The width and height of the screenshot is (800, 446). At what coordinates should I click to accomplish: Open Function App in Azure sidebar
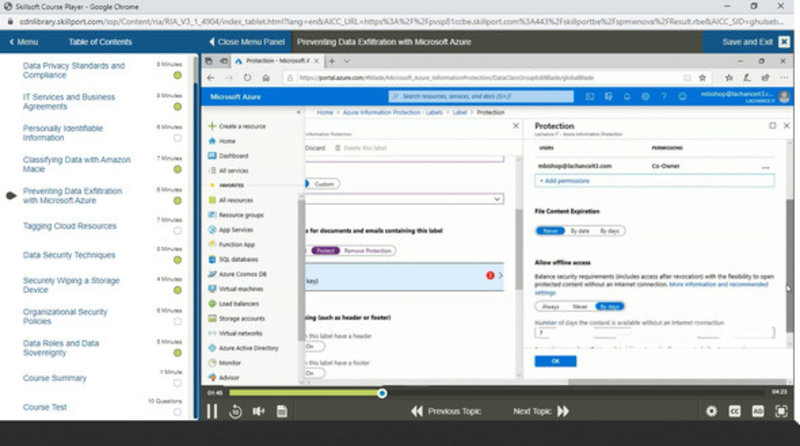pos(232,244)
